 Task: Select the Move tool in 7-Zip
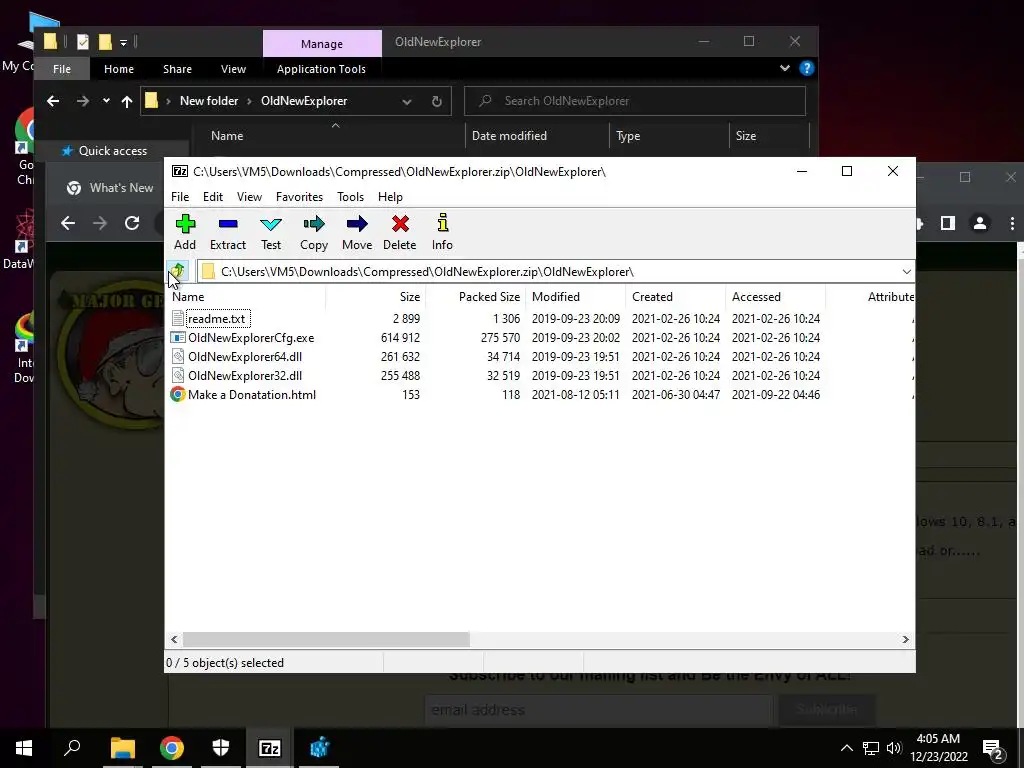tap(357, 232)
